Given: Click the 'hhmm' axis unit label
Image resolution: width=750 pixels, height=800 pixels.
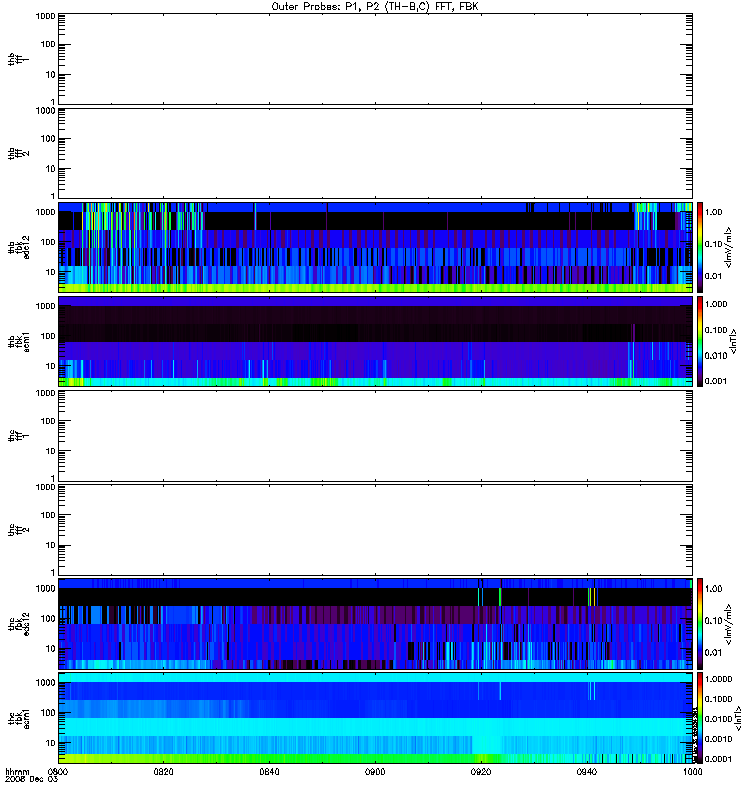Looking at the screenshot, I should coord(17,771).
